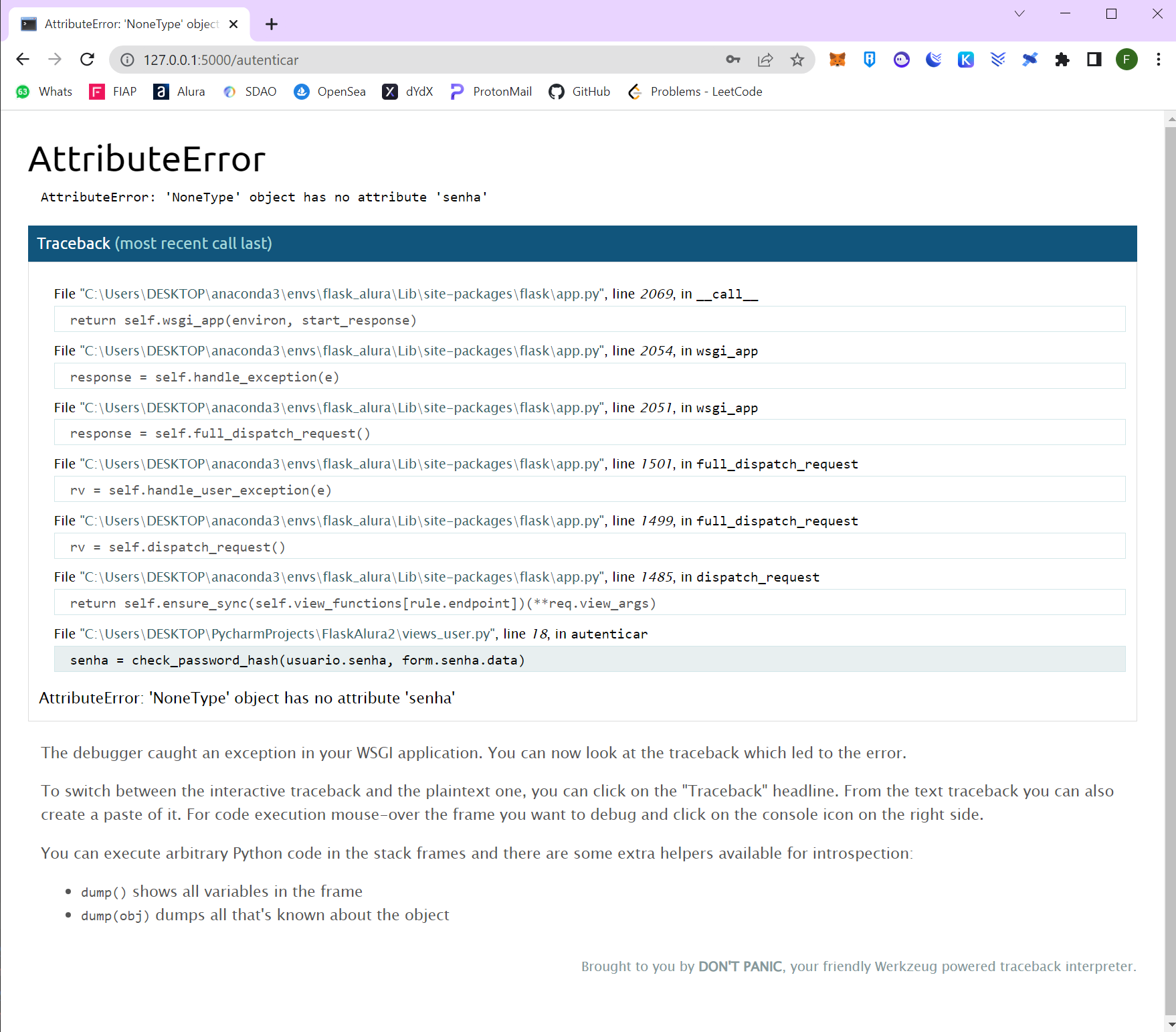This screenshot has height=1032, width=1176.
Task: Open the crescent moon extension
Action: tap(934, 60)
